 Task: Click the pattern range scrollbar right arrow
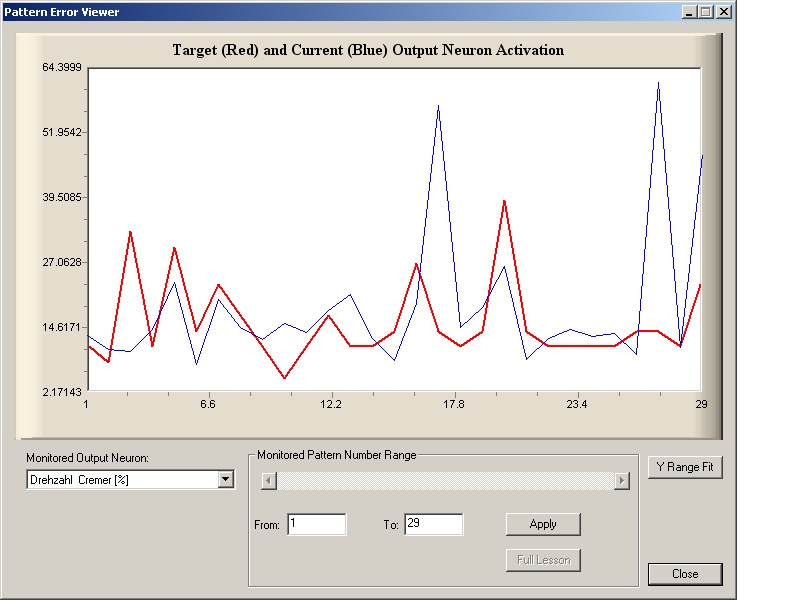(621, 481)
